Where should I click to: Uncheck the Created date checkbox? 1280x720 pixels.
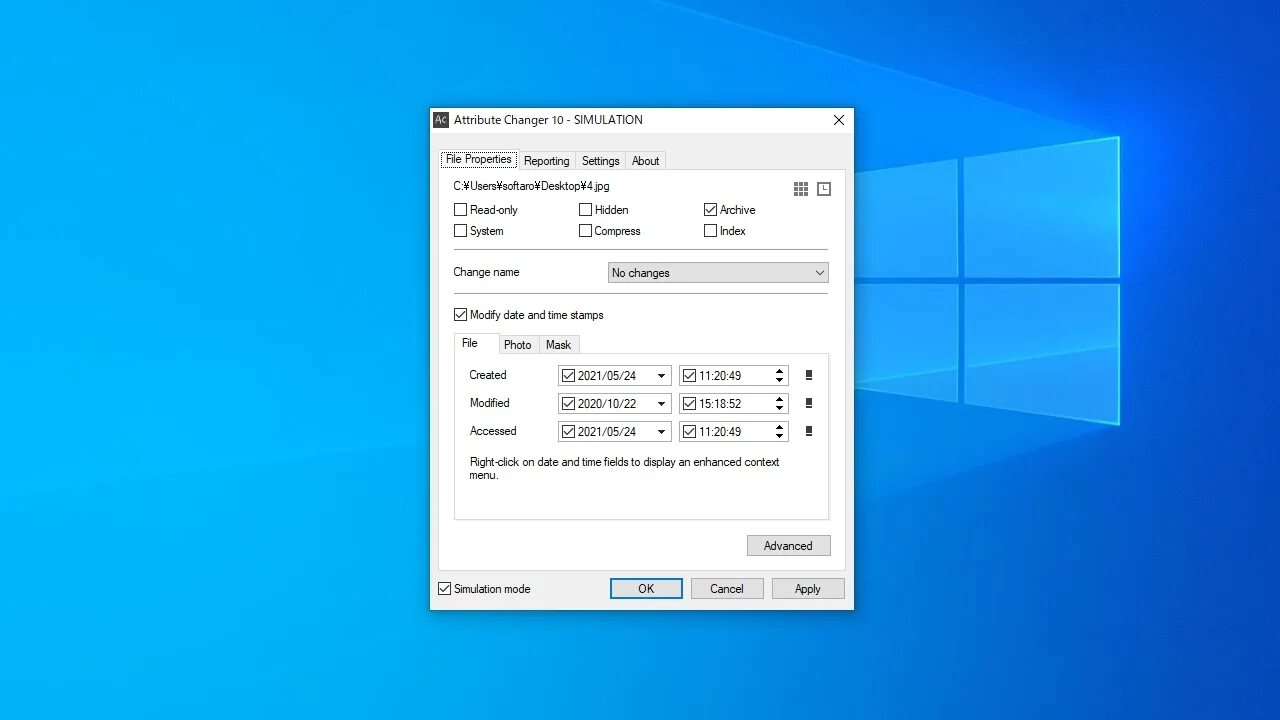(x=568, y=376)
